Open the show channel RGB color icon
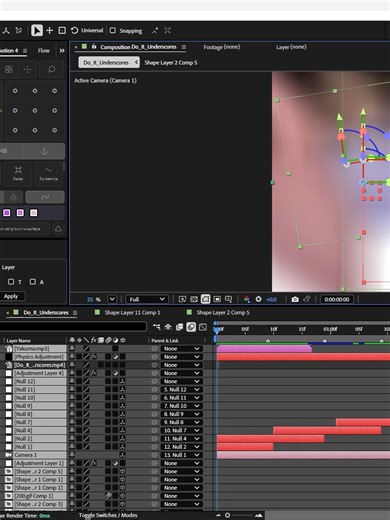Image resolution: width=390 pixels, height=520 pixels. tap(247, 299)
